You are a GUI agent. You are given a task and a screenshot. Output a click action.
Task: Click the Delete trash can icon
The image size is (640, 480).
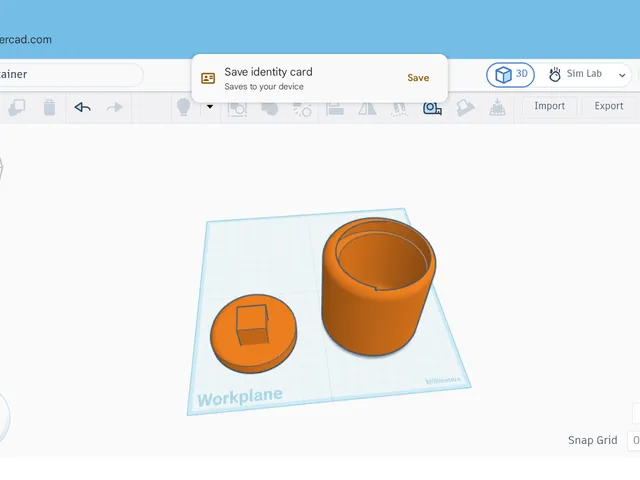tap(49, 107)
